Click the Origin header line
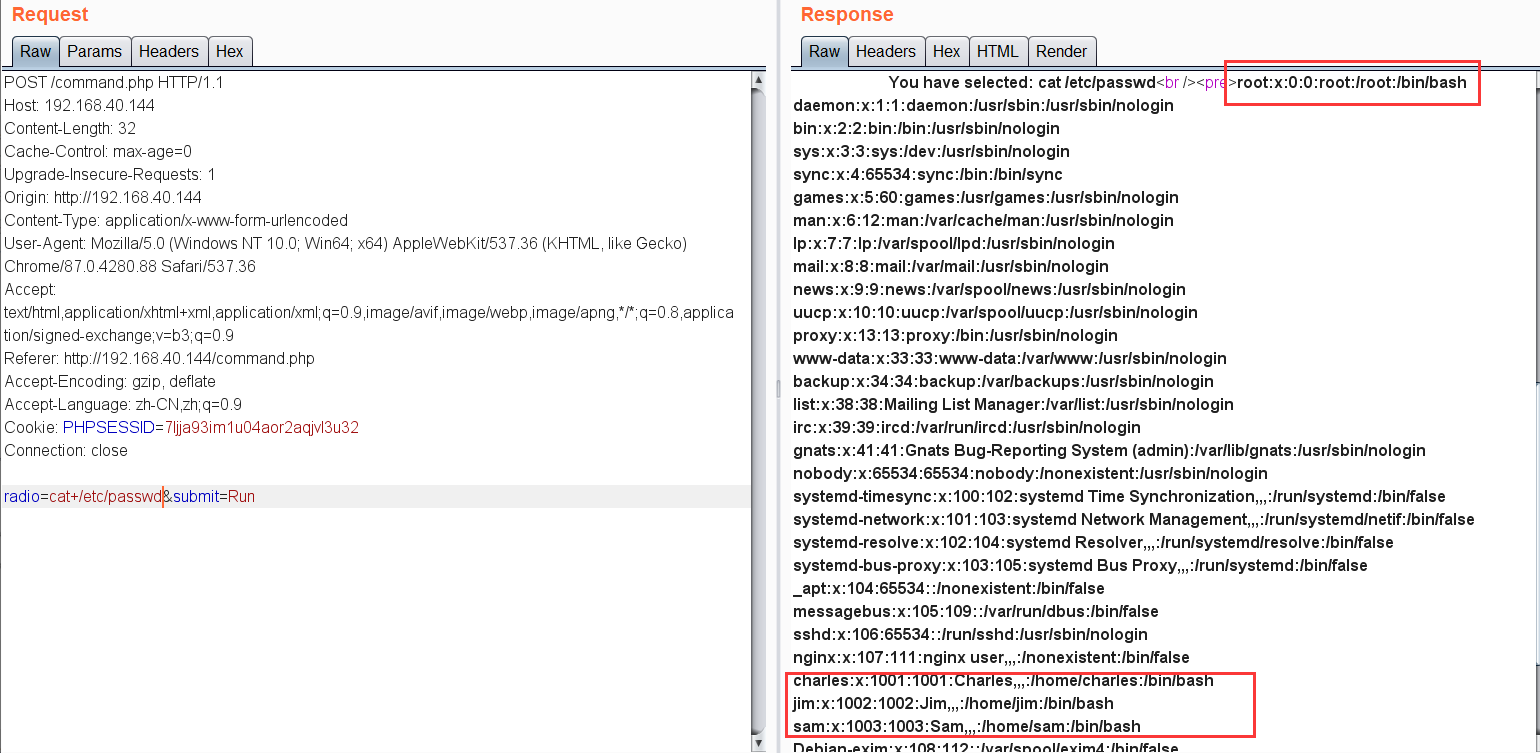 point(103,197)
